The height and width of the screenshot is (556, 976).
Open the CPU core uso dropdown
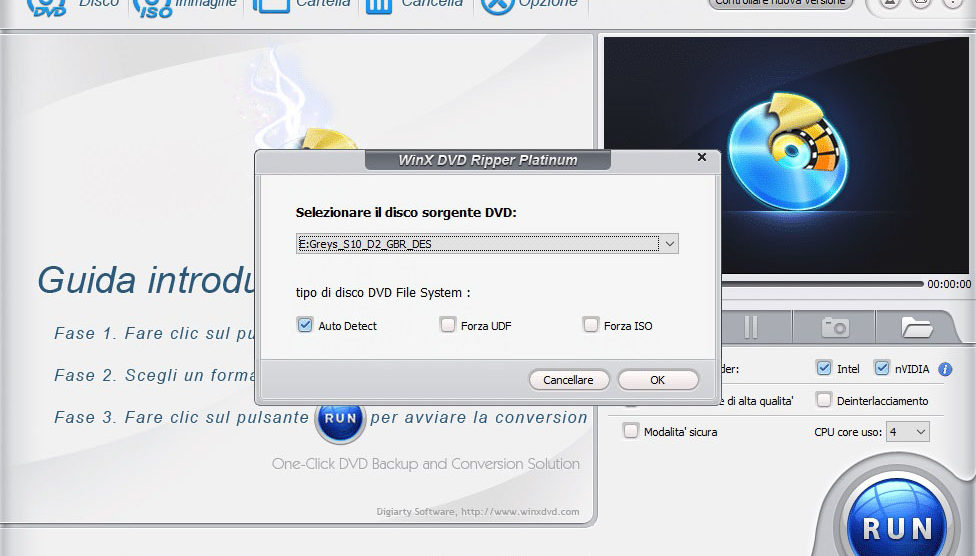[x=908, y=431]
